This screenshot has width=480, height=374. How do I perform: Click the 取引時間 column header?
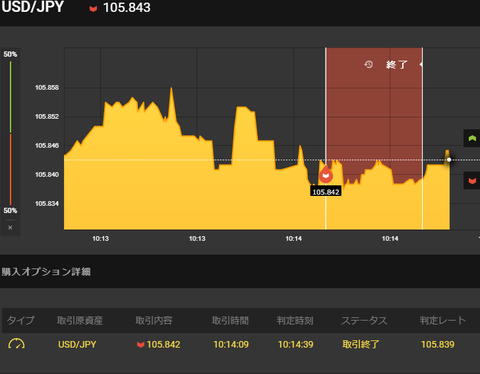click(x=230, y=320)
